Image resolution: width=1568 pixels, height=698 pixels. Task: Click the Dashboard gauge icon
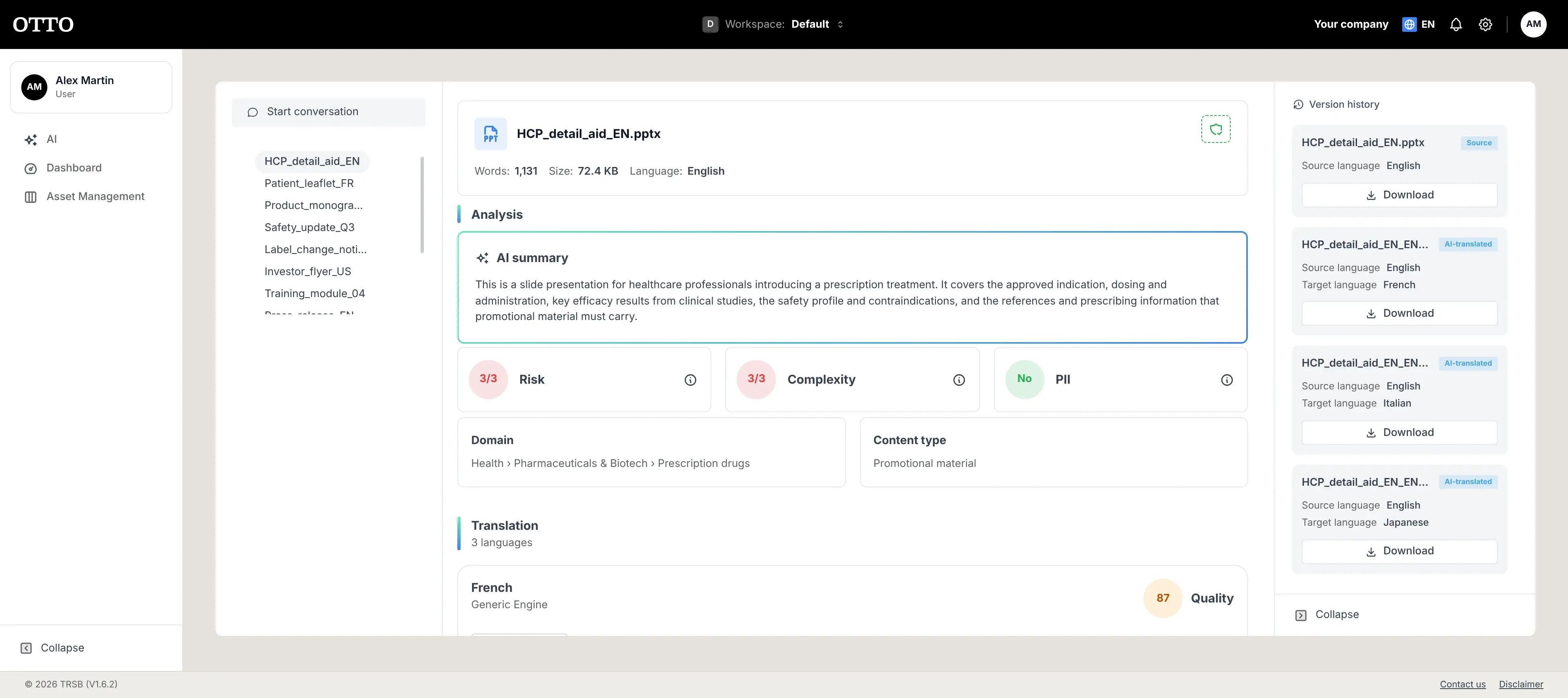31,169
